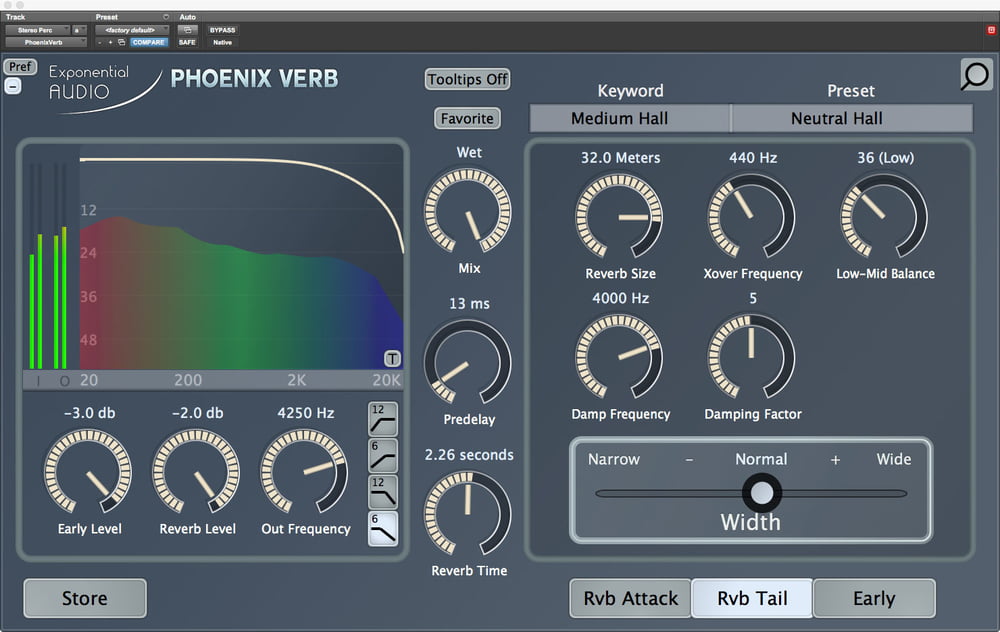The height and width of the screenshot is (632, 1000).
Task: Toggle the BYPASS button in the header
Action: click(222, 30)
